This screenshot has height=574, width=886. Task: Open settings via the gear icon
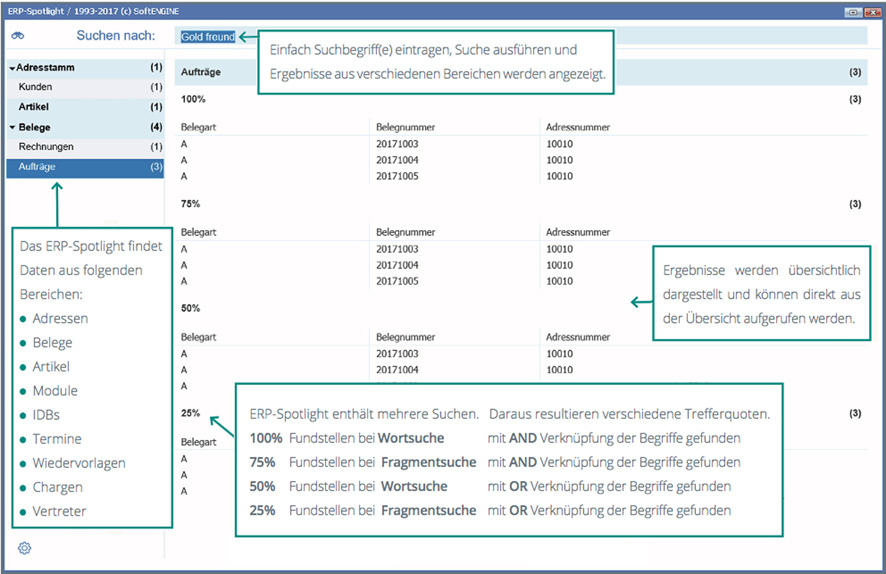pos(25,548)
